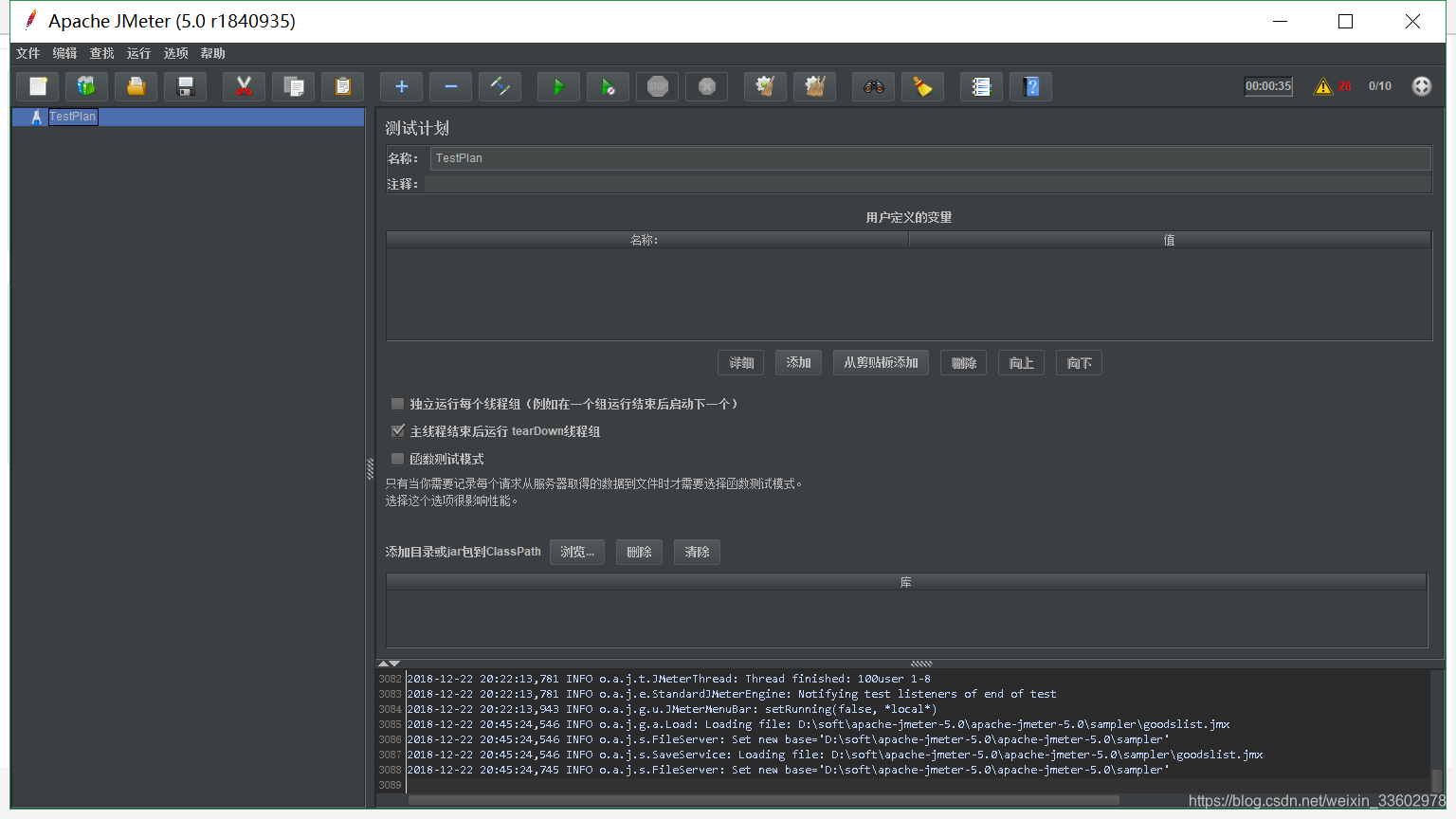Open the Templates icon in toolbar
This screenshot has width=1456, height=819.
click(86, 86)
